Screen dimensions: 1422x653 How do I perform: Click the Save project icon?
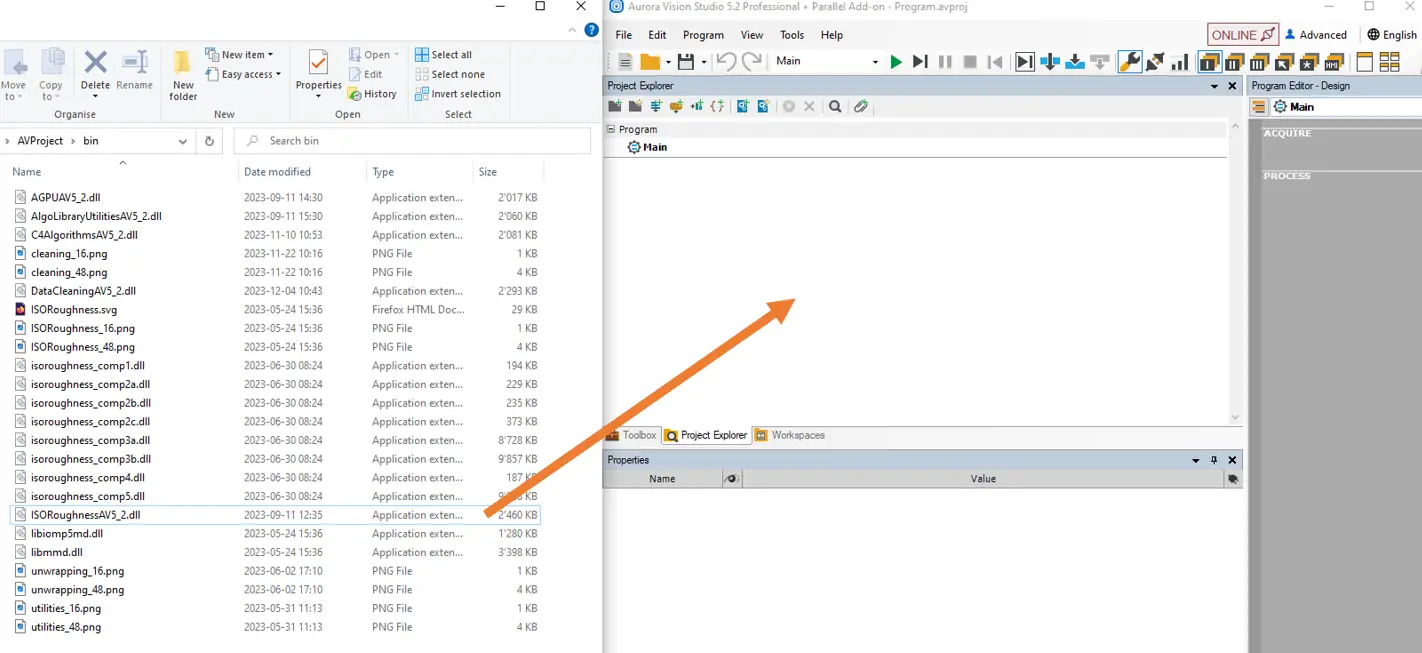[686, 62]
